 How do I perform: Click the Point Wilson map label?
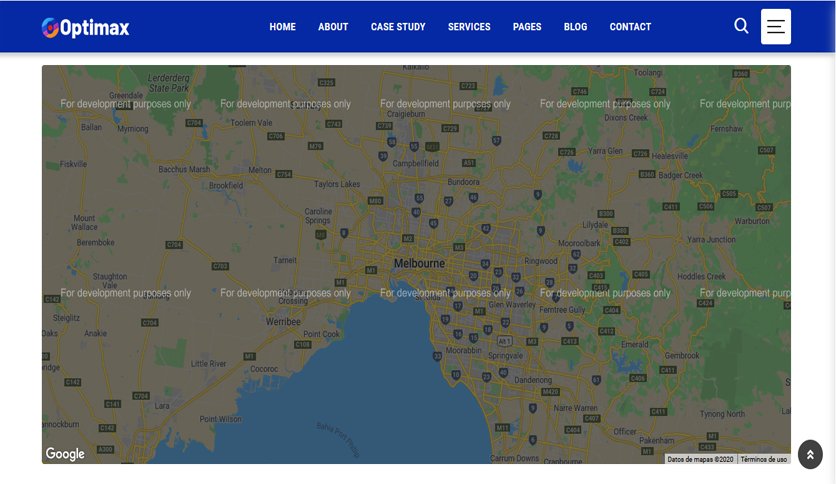point(220,419)
